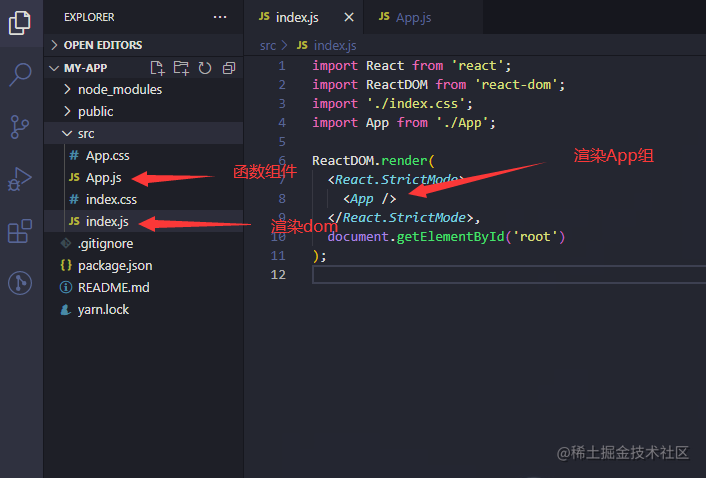Open Explorer more actions ellipsis

click(x=220, y=17)
